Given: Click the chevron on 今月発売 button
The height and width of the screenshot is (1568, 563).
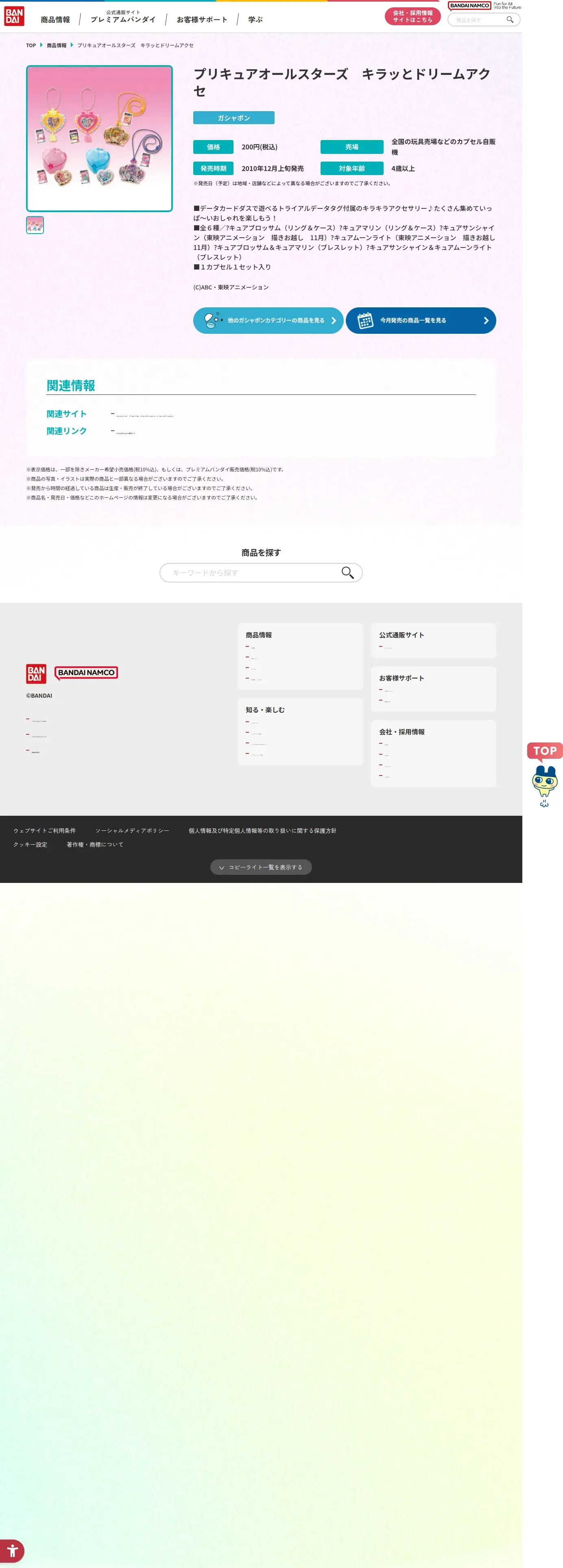Looking at the screenshot, I should tap(486, 321).
